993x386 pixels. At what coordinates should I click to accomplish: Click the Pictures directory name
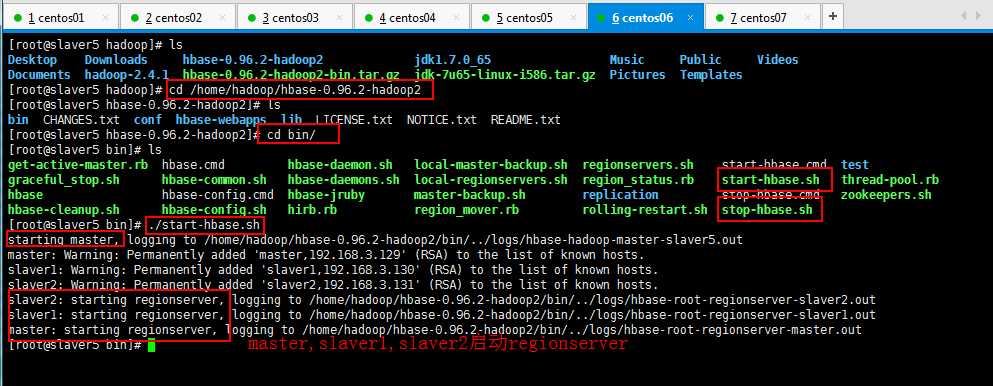coord(638,75)
